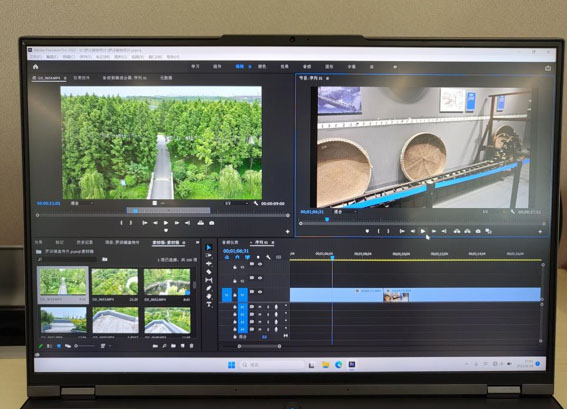The width and height of the screenshot is (567, 409).
Task: Mute audio track A1
Action: click(x=260, y=307)
